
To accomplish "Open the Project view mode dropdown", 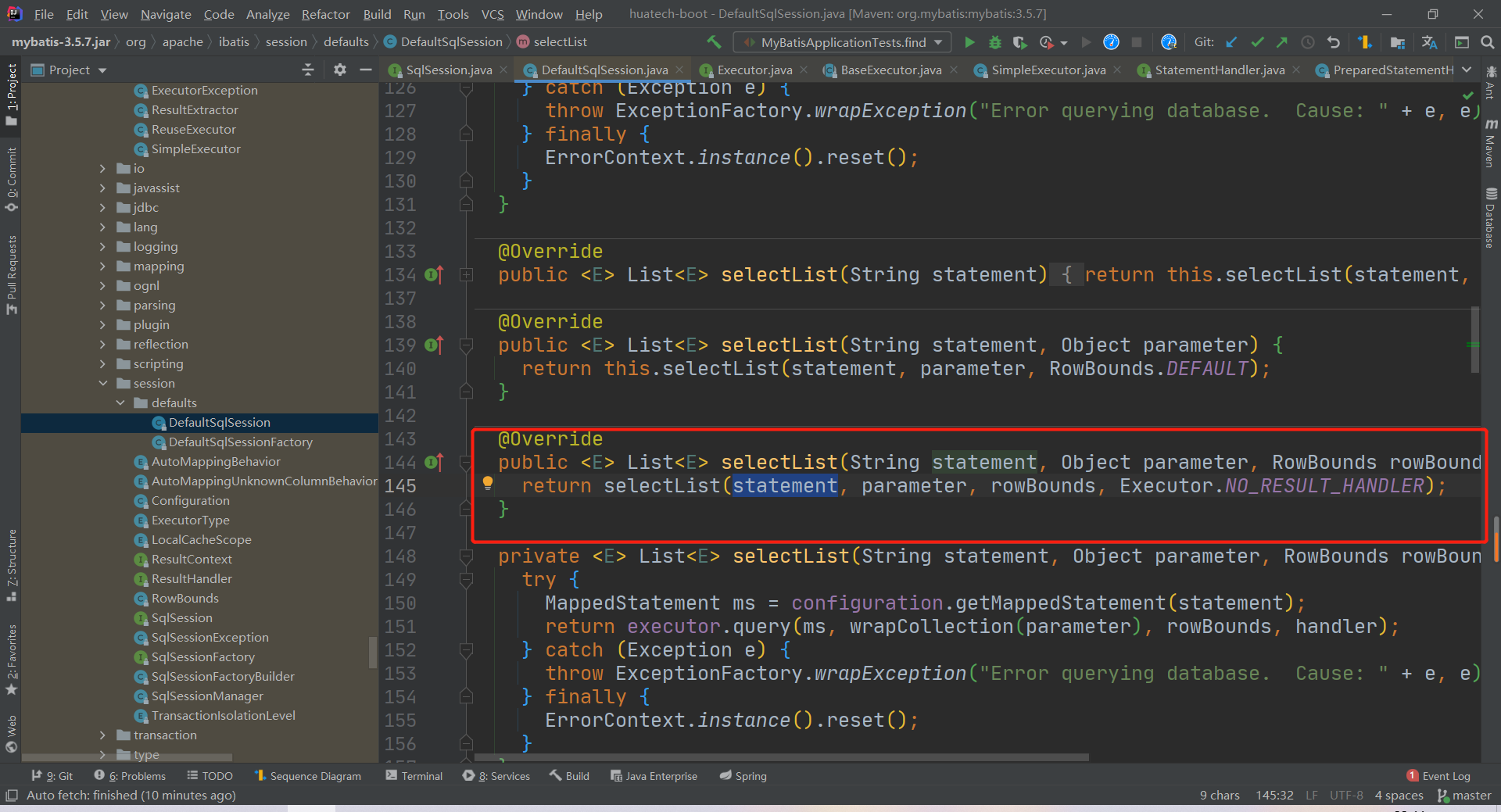I will point(102,70).
